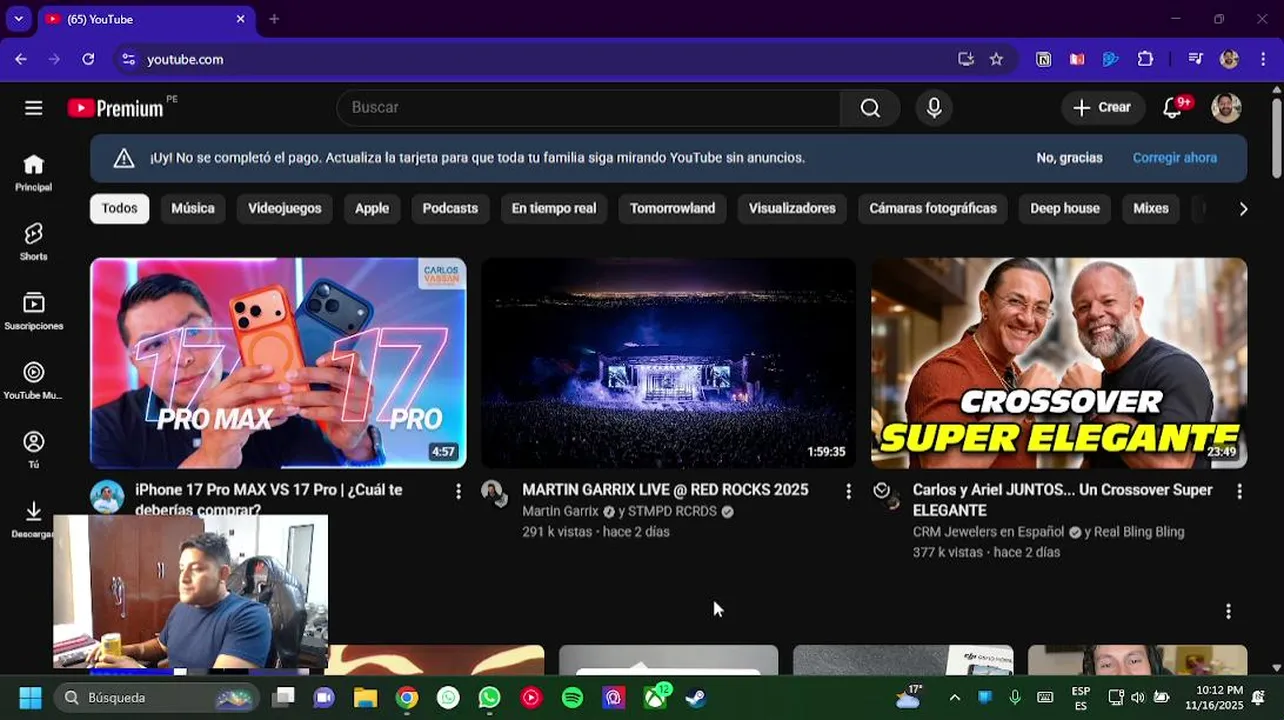Select the Deep house filter chip
This screenshot has height=720, width=1284.
[1065, 208]
